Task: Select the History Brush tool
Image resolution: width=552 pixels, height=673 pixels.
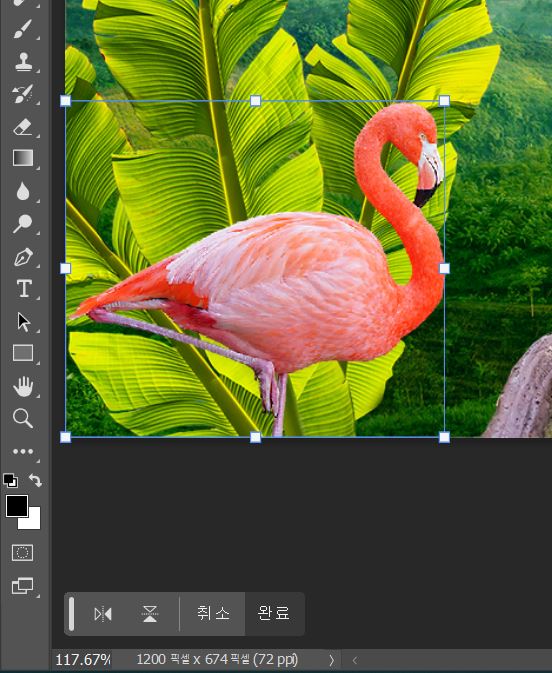Action: tap(23, 94)
